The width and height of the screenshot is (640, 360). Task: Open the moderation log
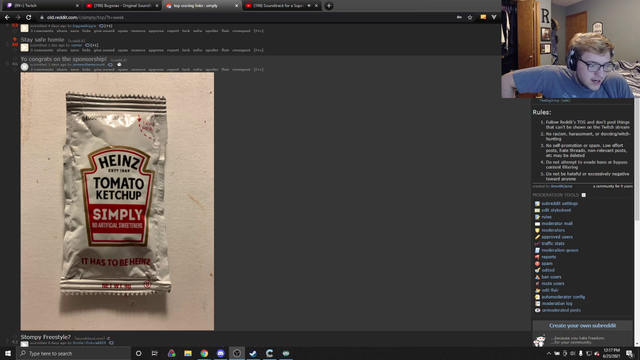pos(557,304)
